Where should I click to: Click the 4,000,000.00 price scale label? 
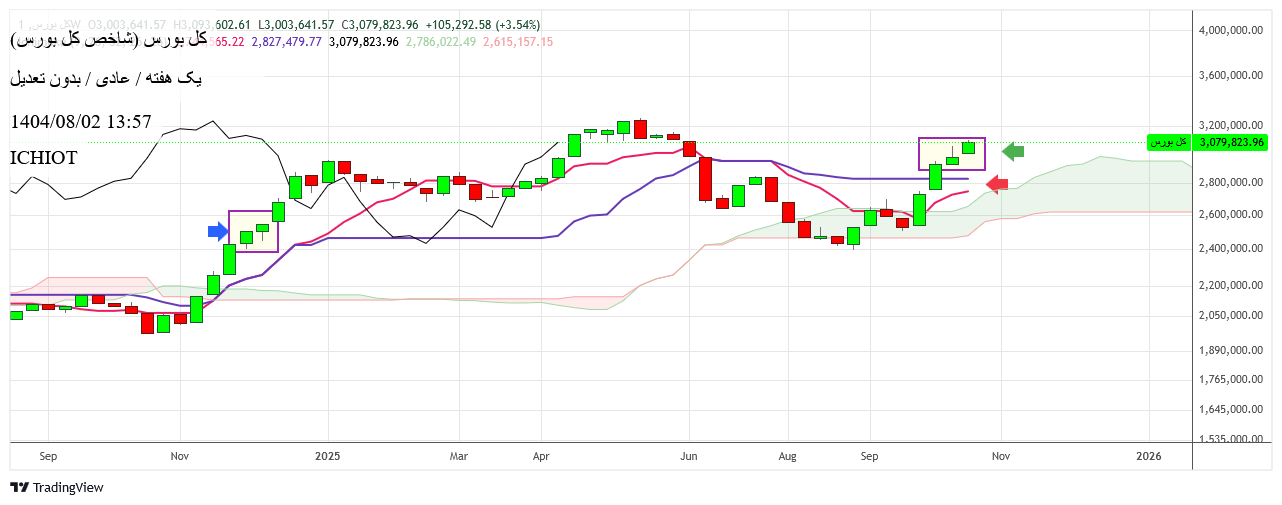[x=1231, y=30]
